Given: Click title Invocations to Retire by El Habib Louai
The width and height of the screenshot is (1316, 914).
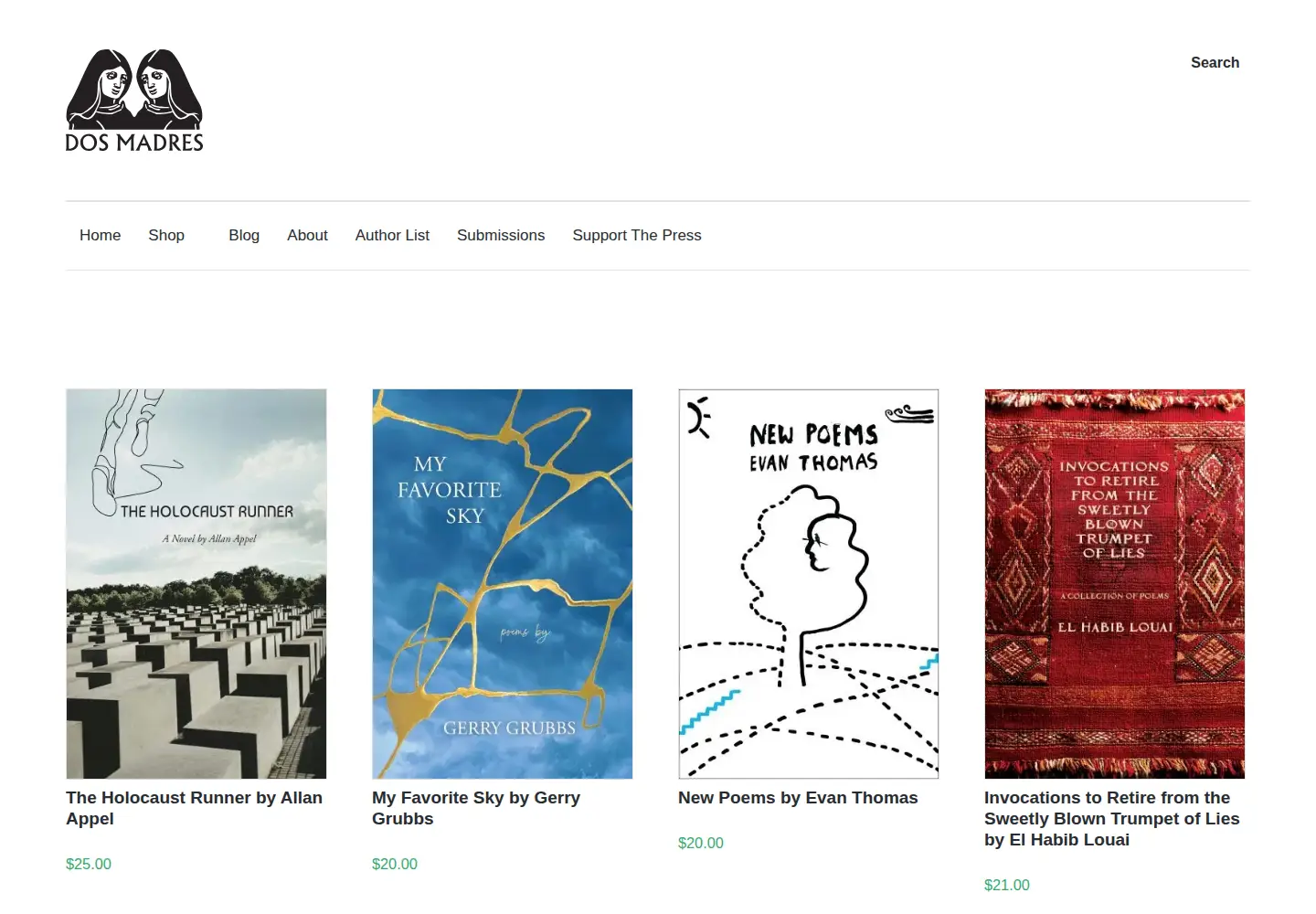Looking at the screenshot, I should click(x=1112, y=819).
